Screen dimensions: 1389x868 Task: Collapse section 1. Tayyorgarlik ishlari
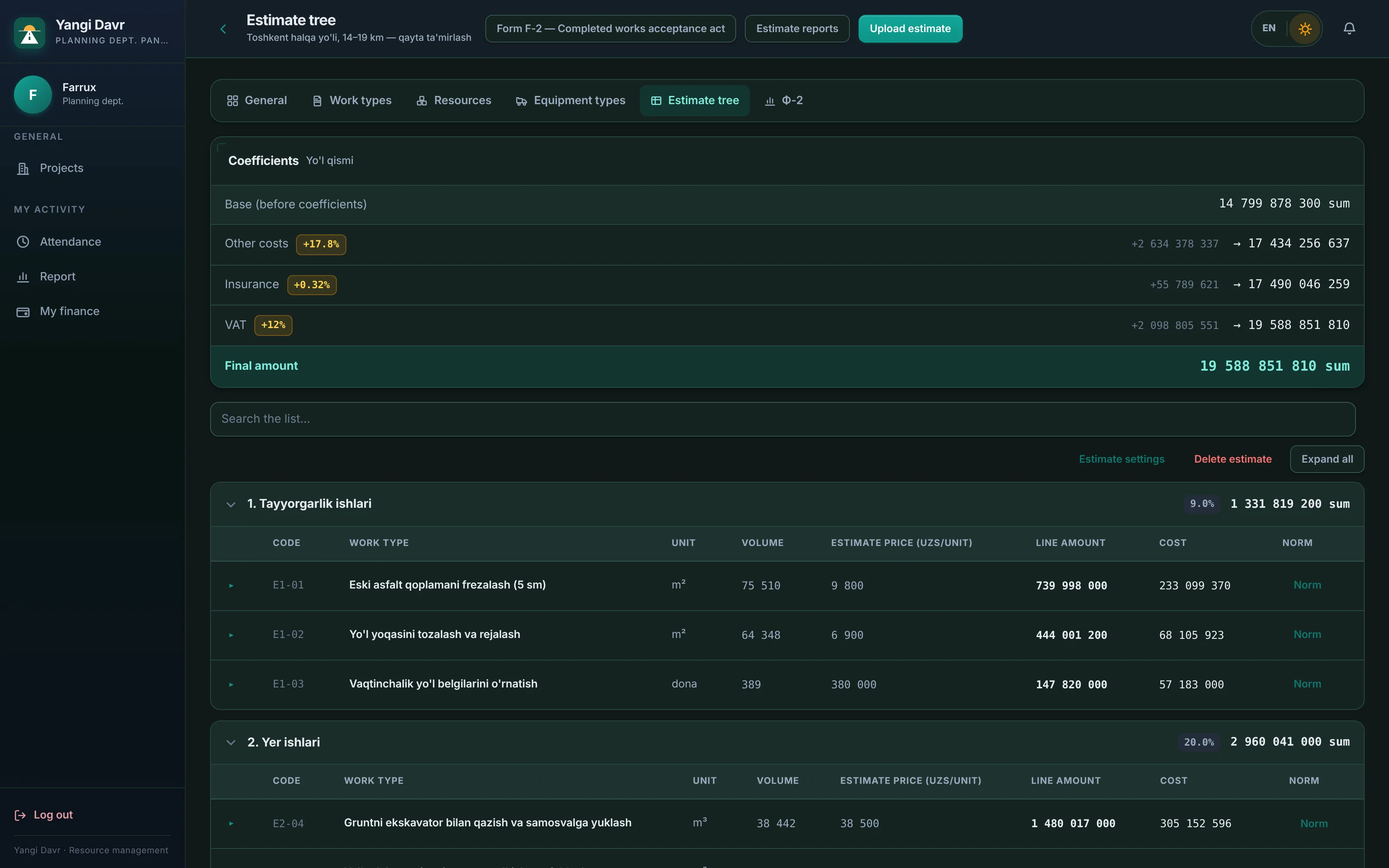pos(231,504)
